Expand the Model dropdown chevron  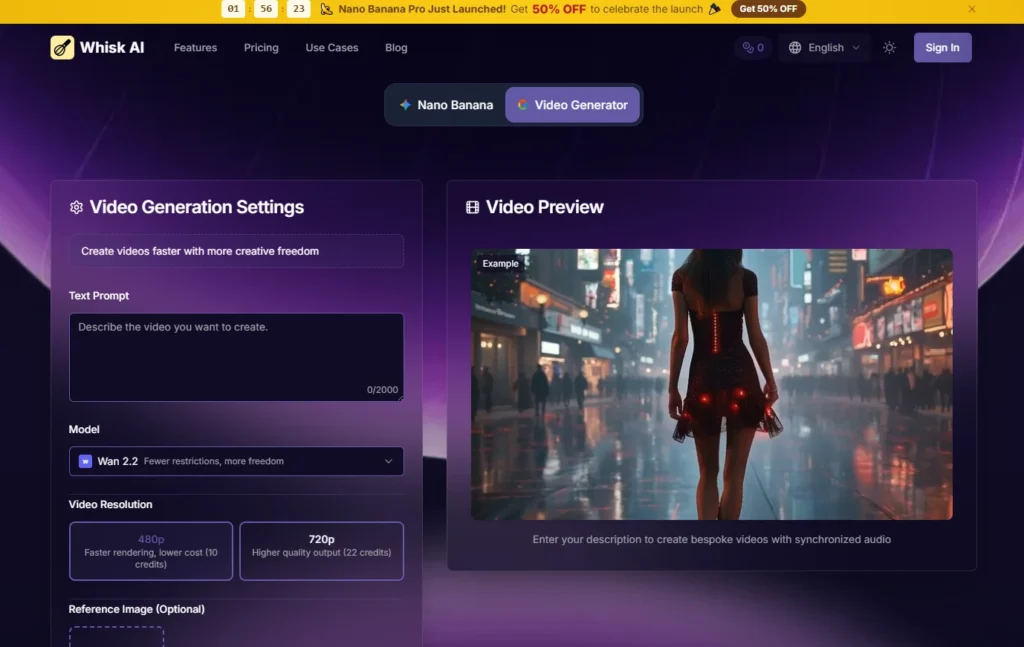point(389,461)
